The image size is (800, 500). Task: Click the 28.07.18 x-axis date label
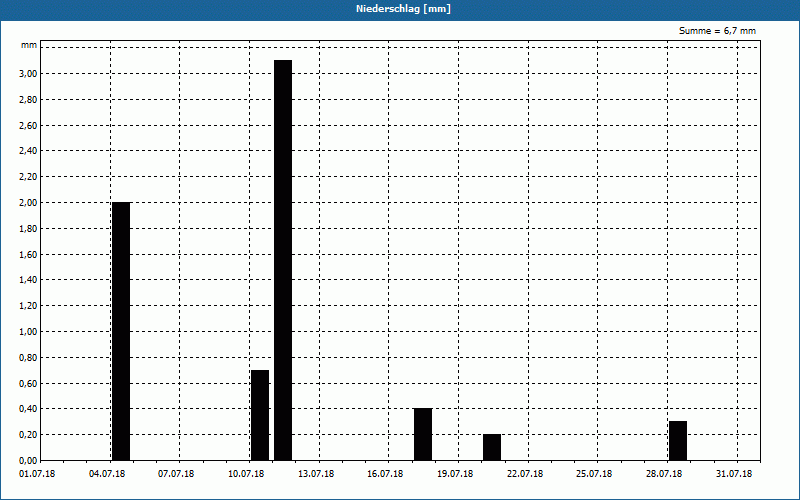point(664,474)
